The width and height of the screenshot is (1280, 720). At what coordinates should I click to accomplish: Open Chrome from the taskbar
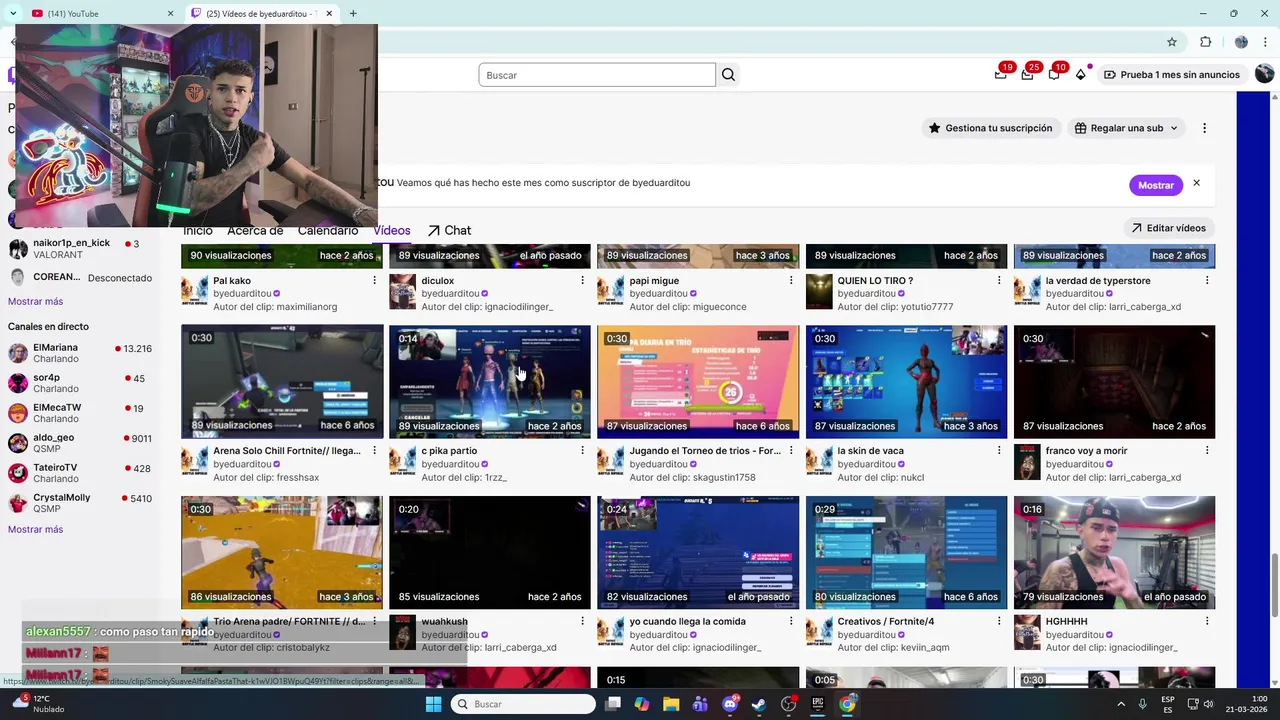click(x=847, y=704)
